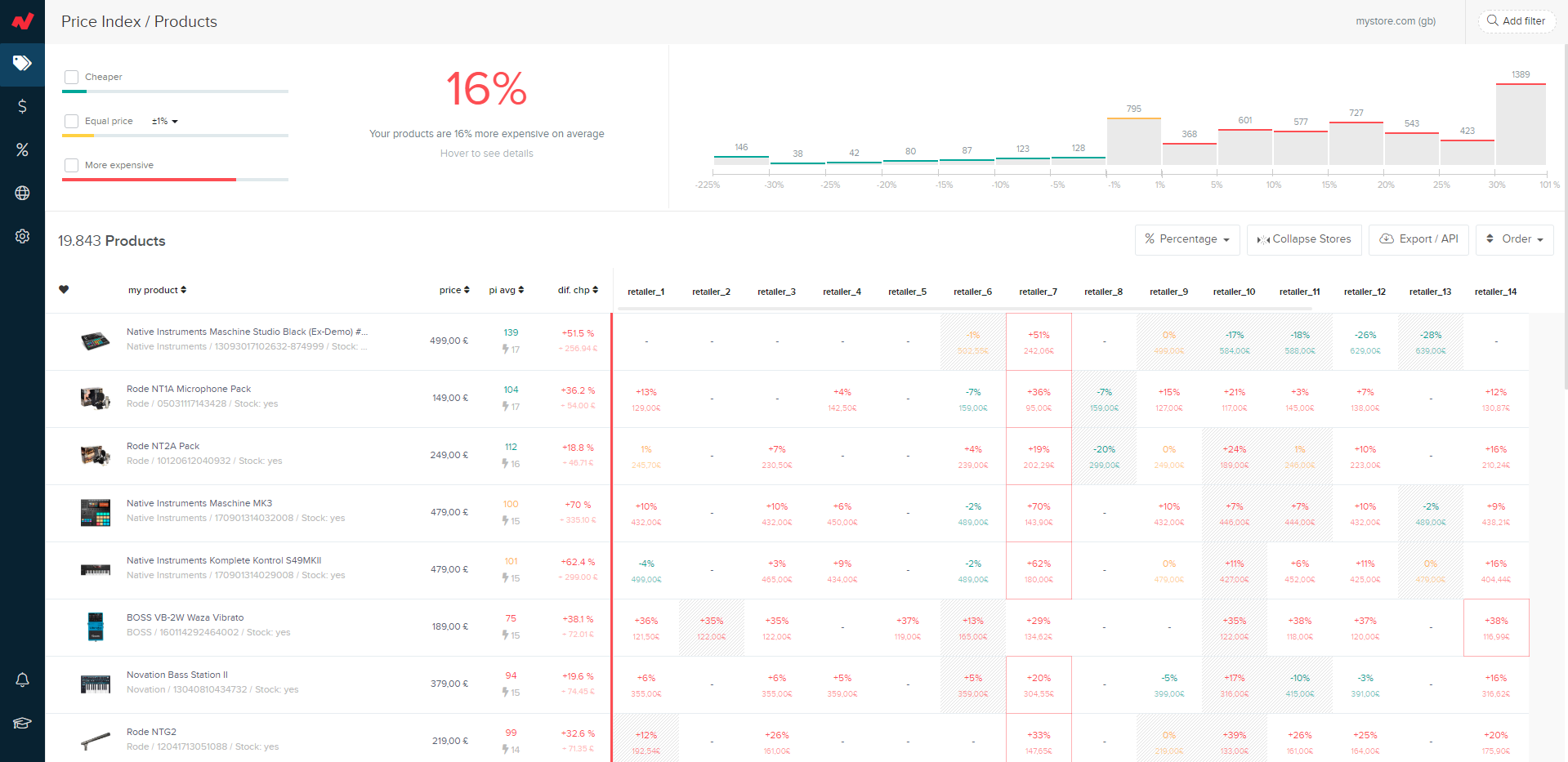Select retailer_1 column header
Viewport: 1568px width, 762px height.
(646, 292)
